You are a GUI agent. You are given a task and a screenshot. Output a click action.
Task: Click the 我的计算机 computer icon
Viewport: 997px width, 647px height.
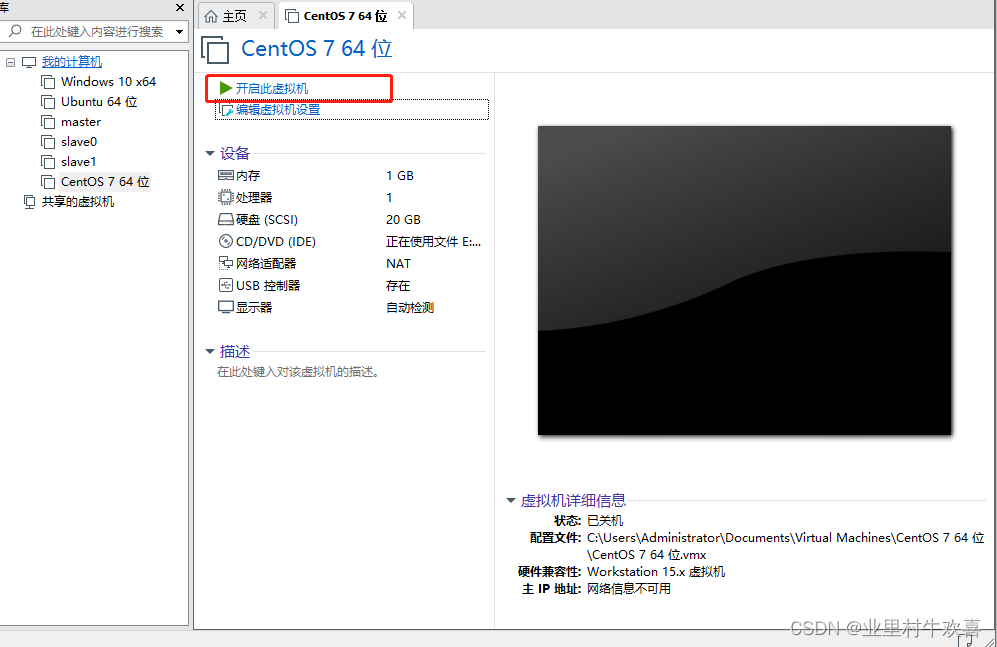click(29, 62)
